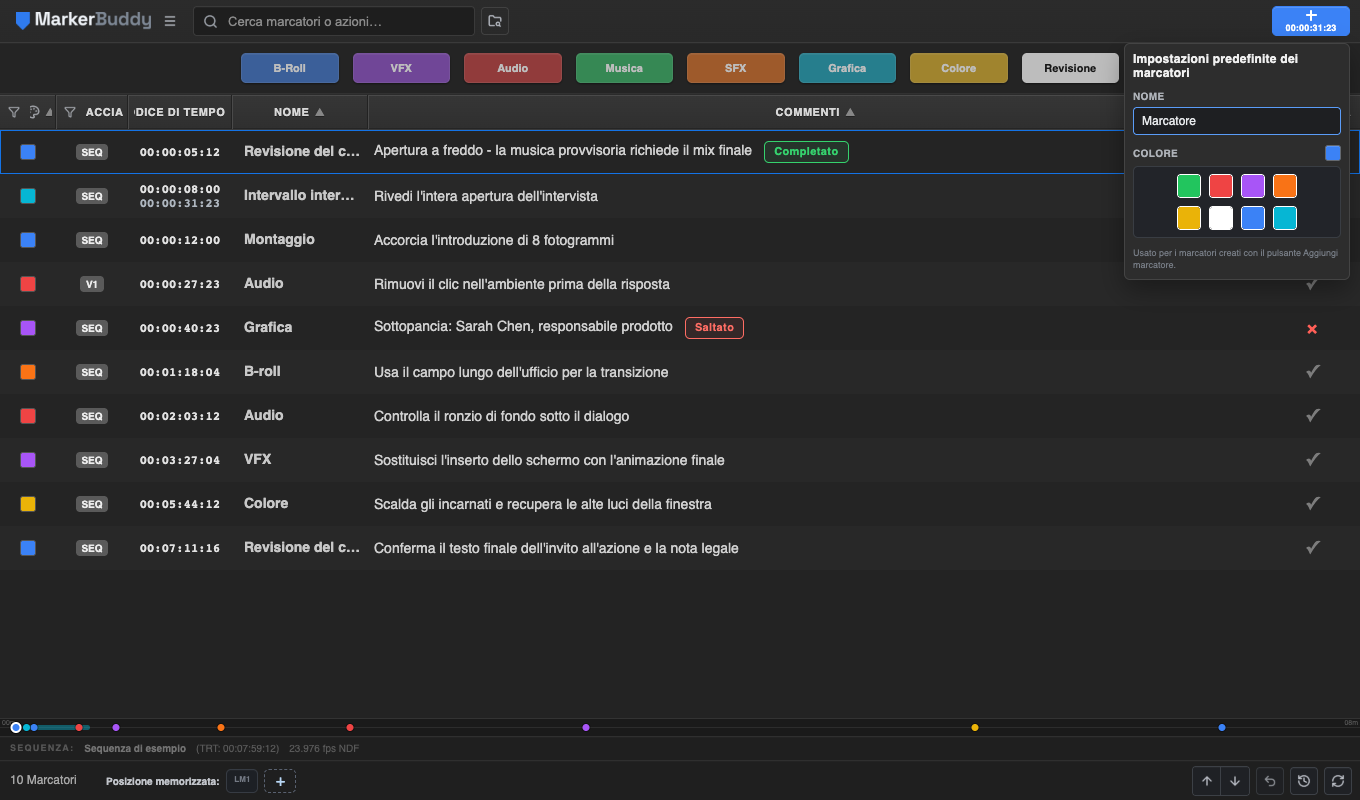Filter markers by color using funnel icon
1360x800 pixels.
pyautogui.click(x=14, y=112)
